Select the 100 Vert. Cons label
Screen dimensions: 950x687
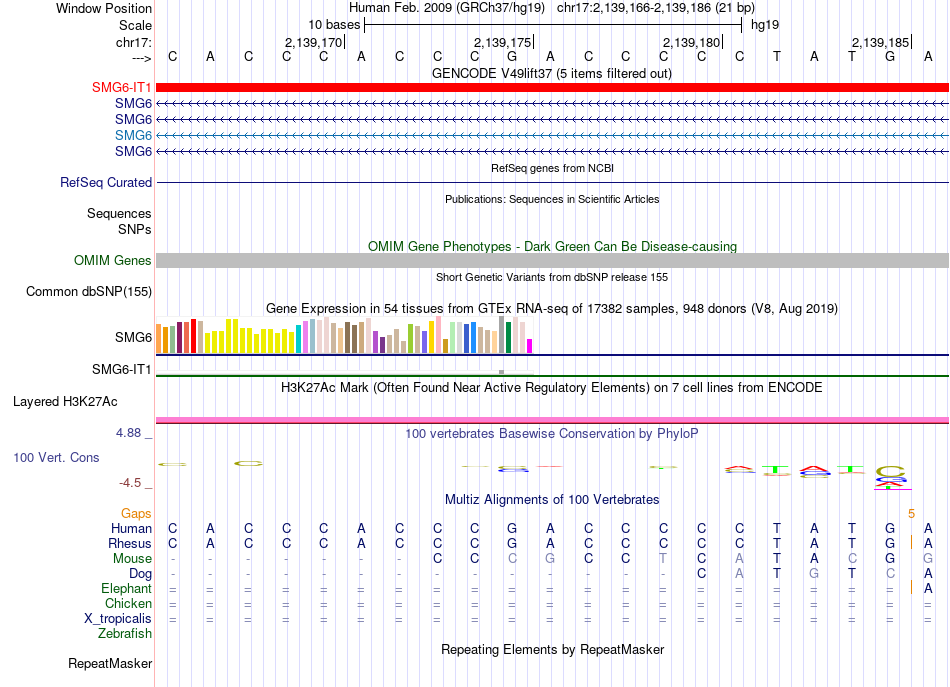[56, 457]
